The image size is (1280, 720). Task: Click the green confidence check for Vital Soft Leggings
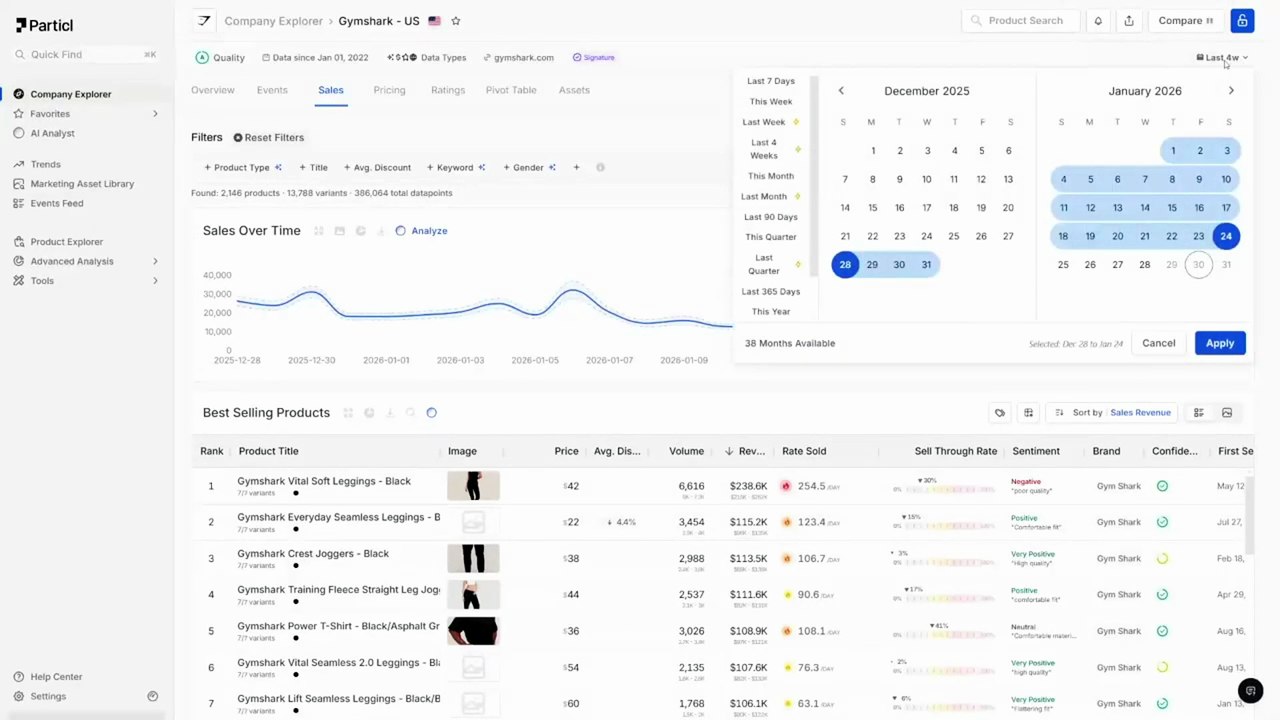click(1162, 486)
